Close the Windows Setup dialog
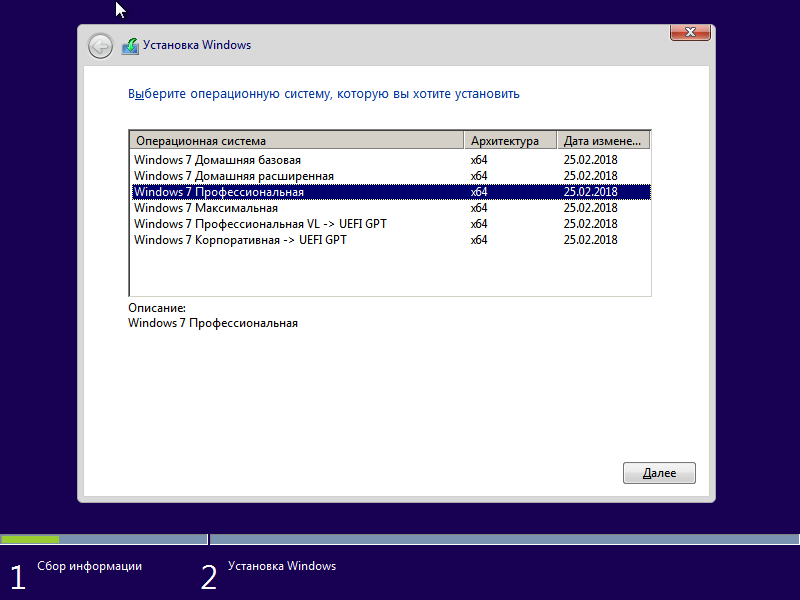The image size is (800, 600). coord(690,32)
